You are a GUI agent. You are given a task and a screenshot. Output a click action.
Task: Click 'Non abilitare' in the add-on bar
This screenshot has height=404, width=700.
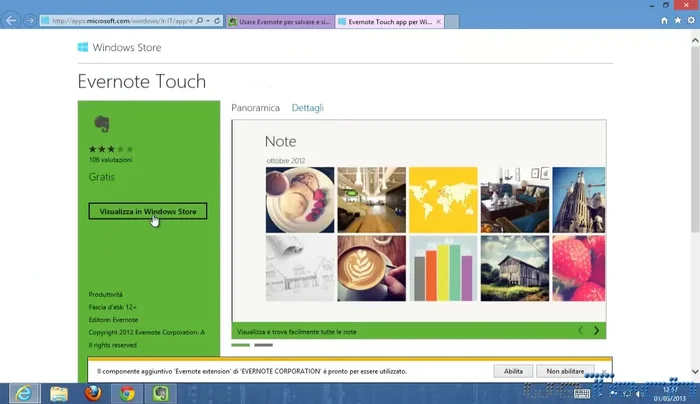pos(565,371)
